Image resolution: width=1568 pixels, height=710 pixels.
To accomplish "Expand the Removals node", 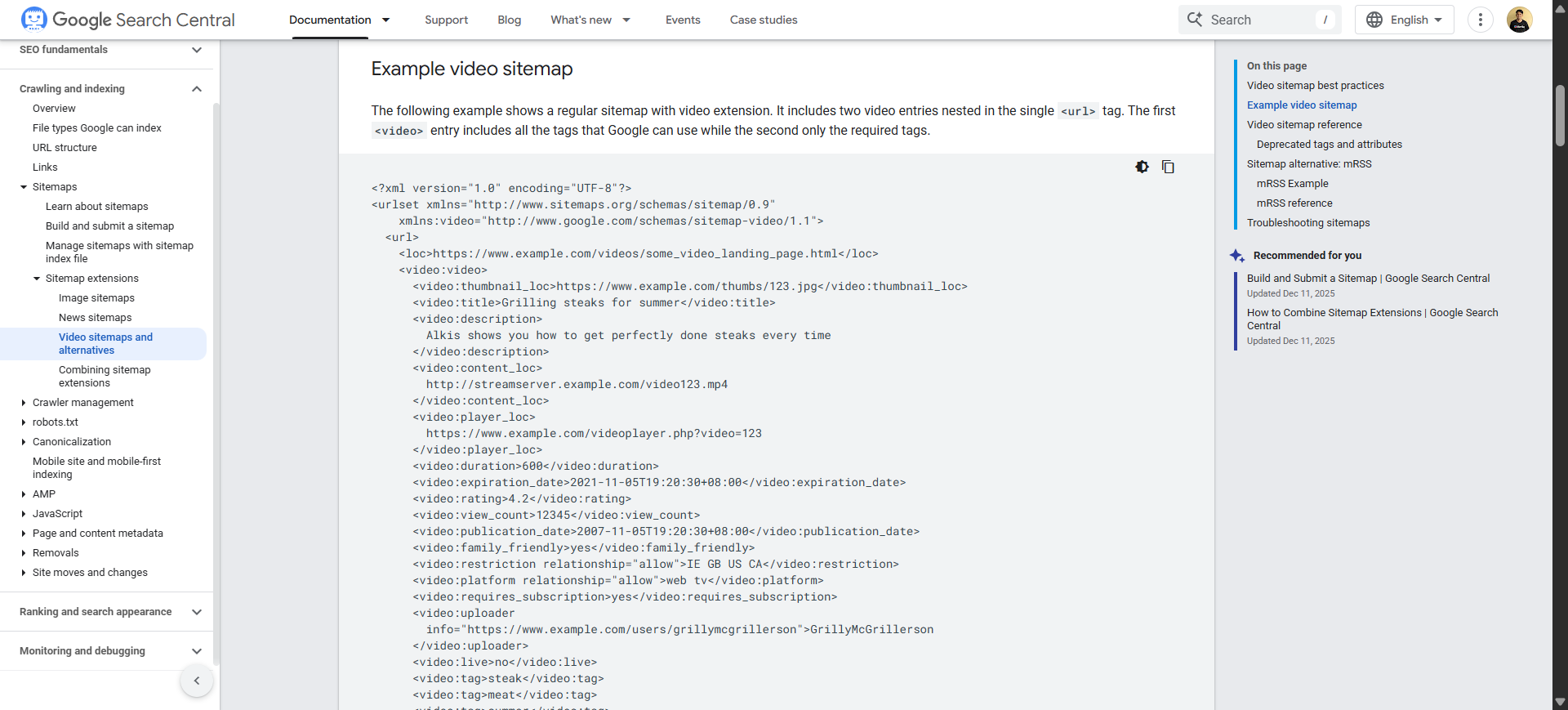I will pyautogui.click(x=24, y=553).
